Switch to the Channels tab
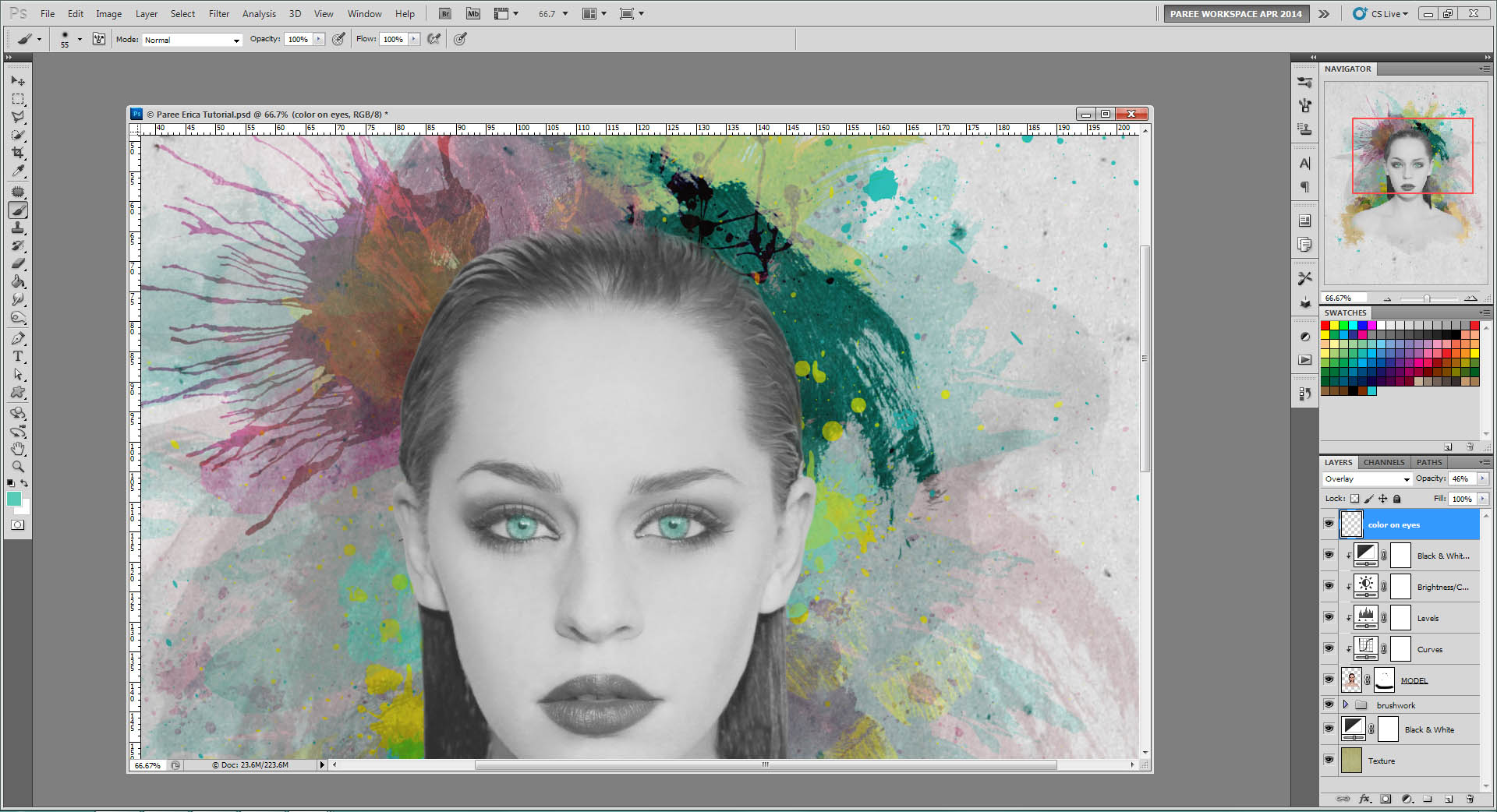 pos(1383,462)
